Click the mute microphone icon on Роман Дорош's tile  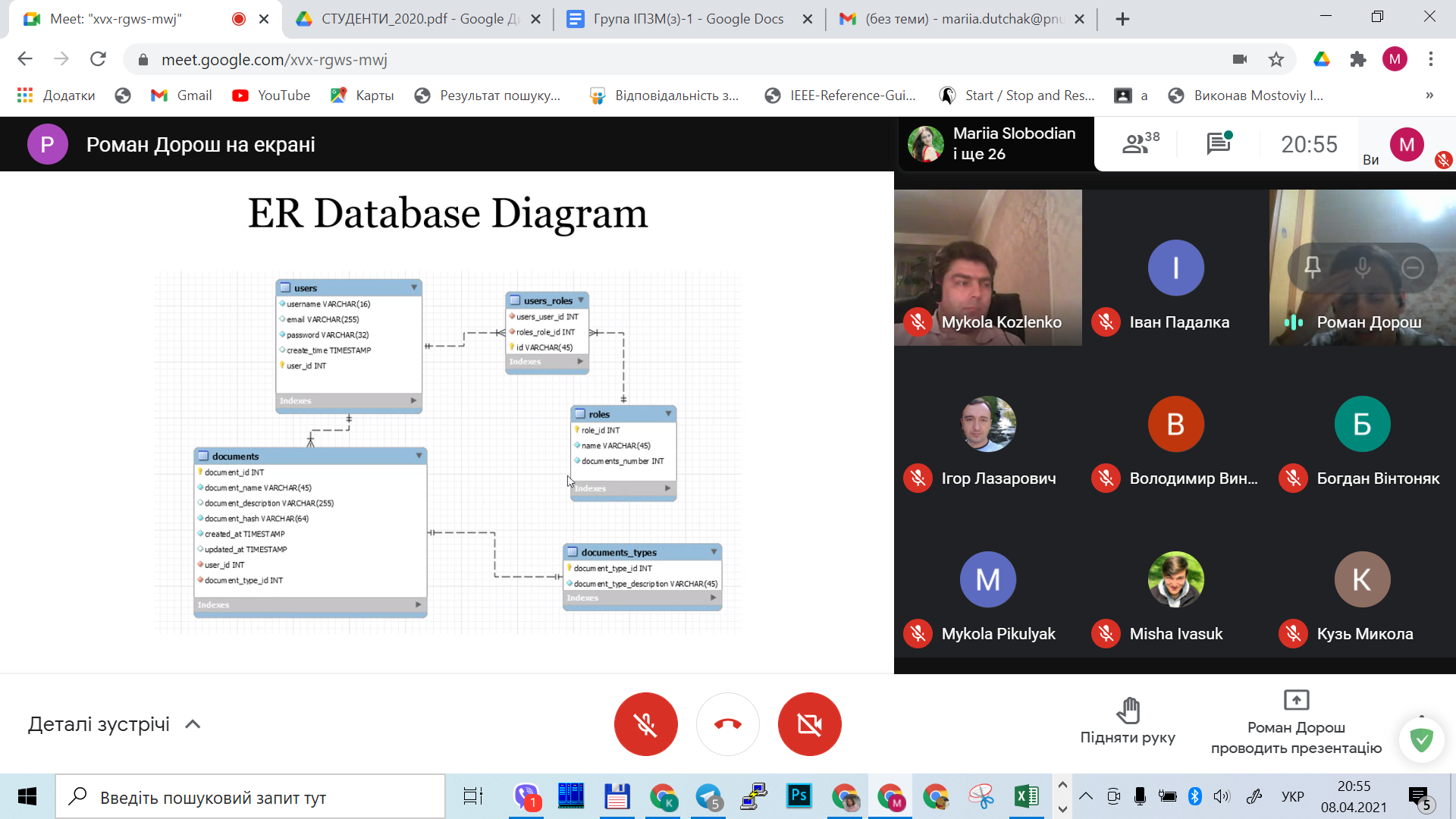pos(1362,267)
